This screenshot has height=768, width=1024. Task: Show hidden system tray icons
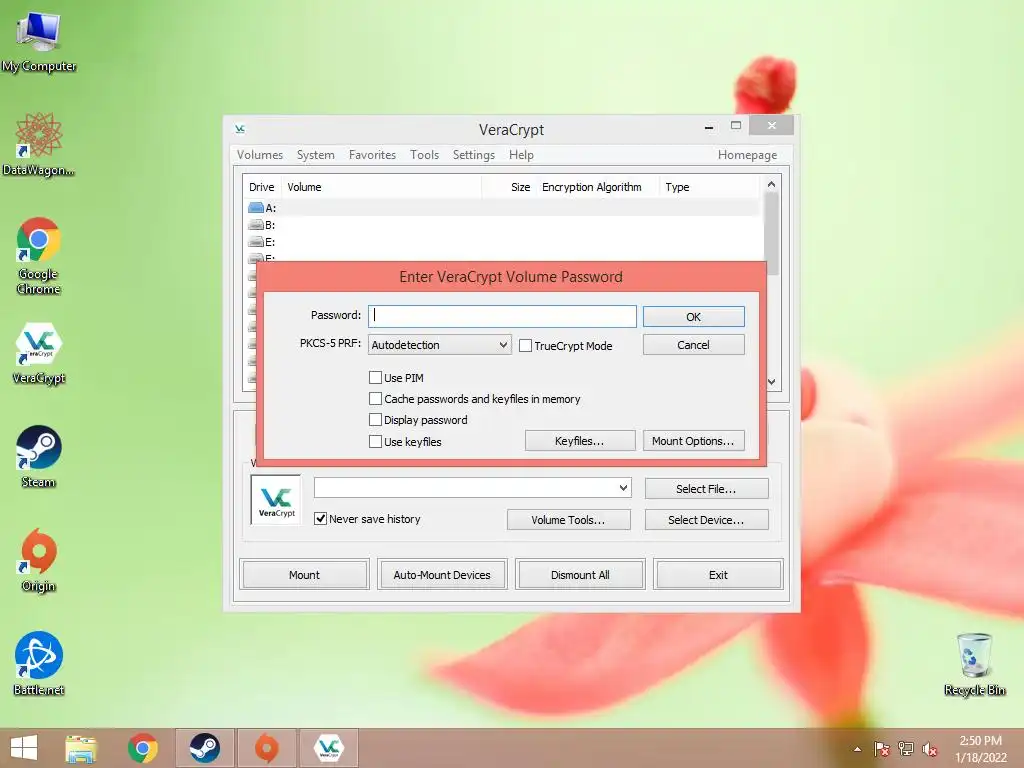(857, 749)
